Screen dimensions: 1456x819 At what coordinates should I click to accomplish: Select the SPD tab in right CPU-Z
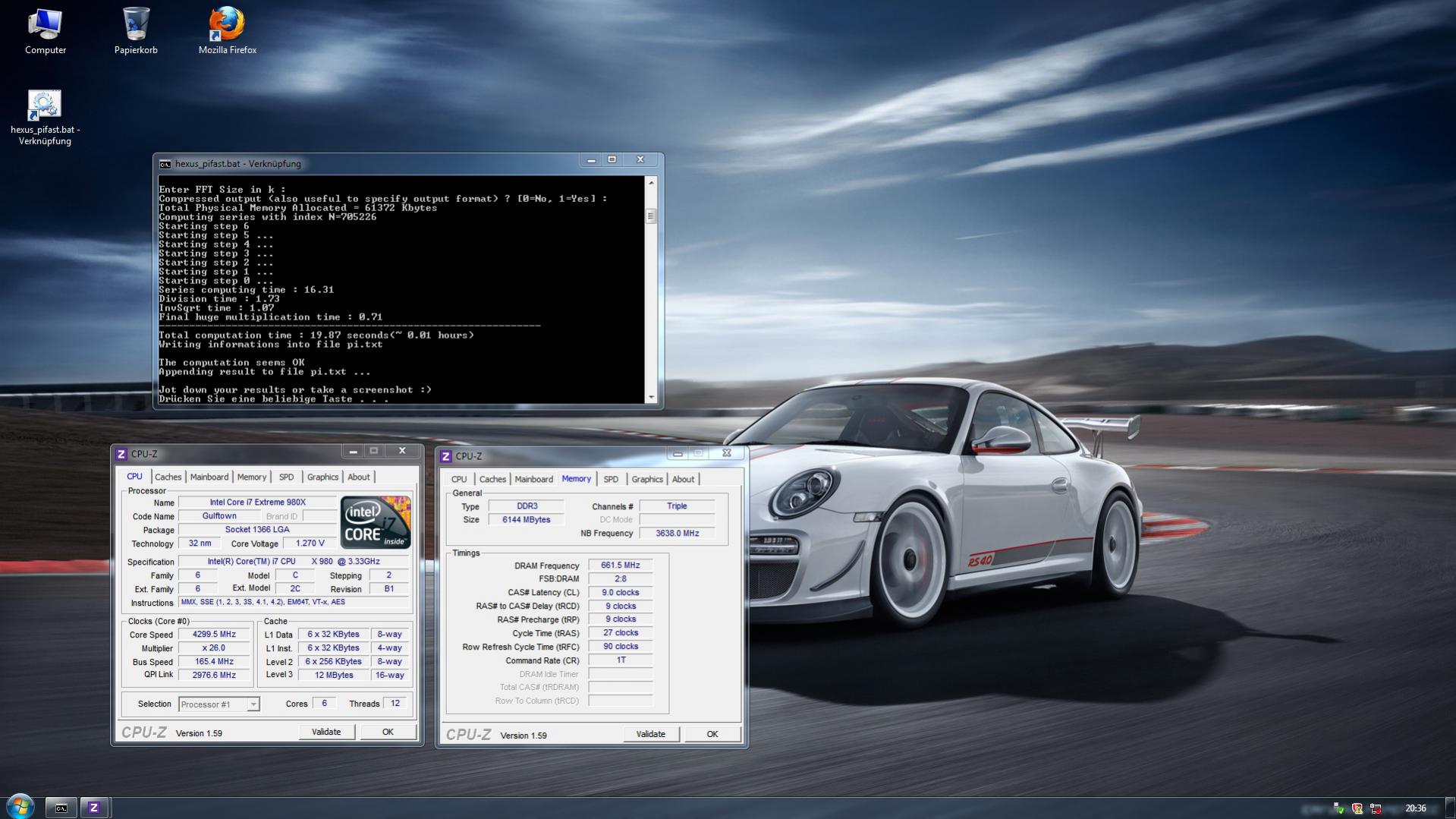click(x=610, y=479)
